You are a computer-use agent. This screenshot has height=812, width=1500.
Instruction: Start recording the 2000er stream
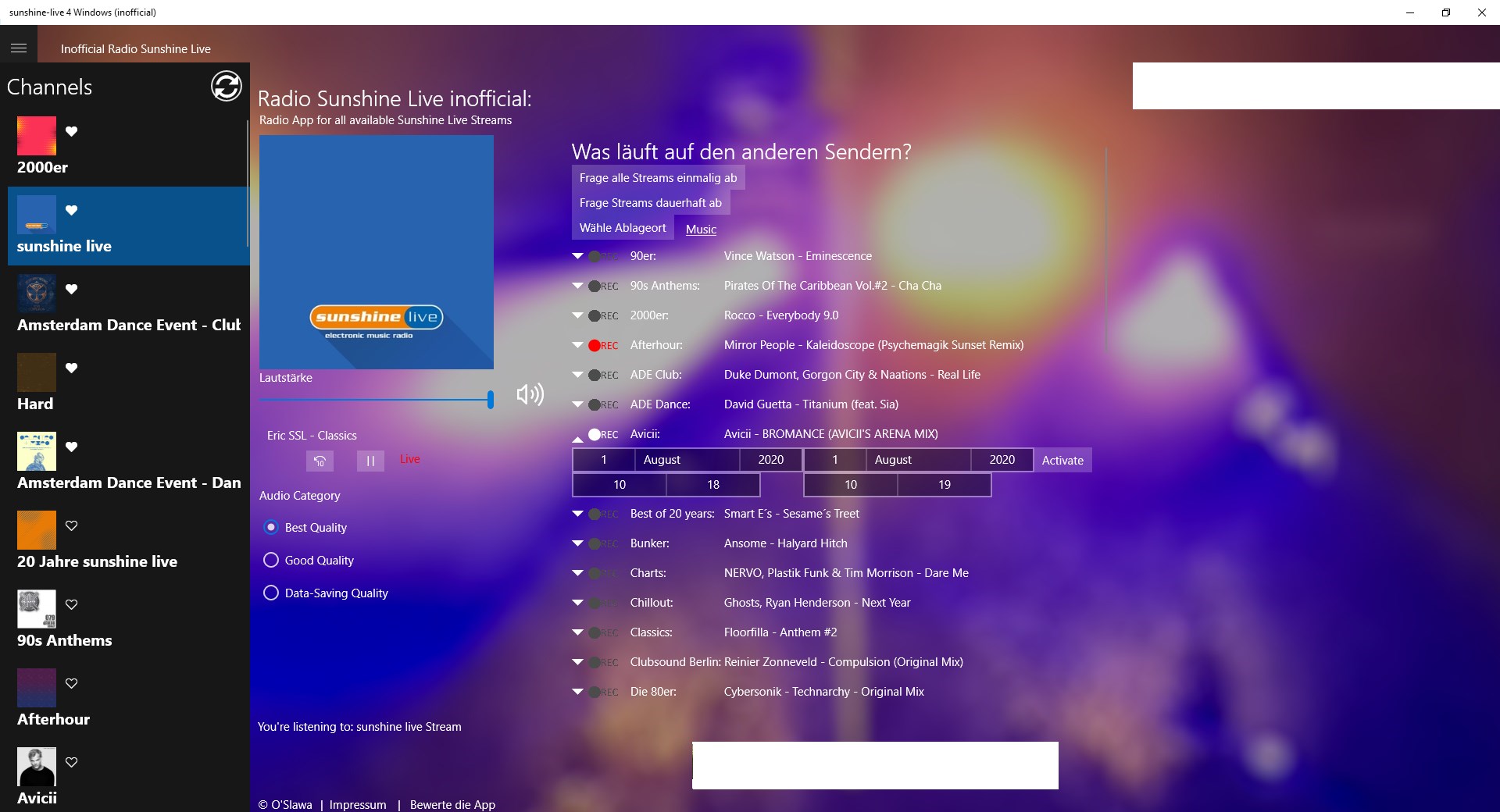coord(603,315)
